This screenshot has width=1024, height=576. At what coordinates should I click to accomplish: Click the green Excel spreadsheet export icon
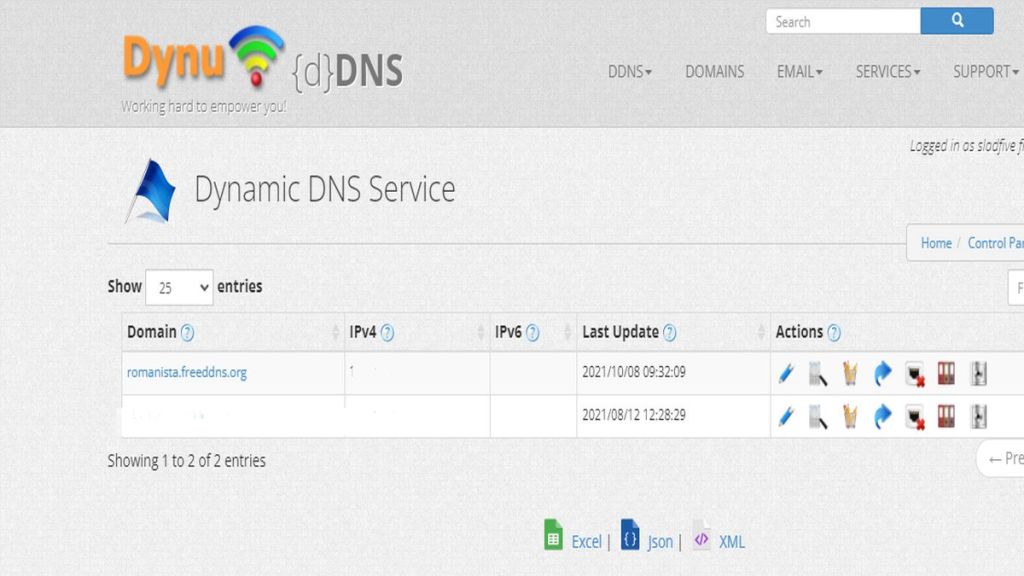click(x=553, y=535)
